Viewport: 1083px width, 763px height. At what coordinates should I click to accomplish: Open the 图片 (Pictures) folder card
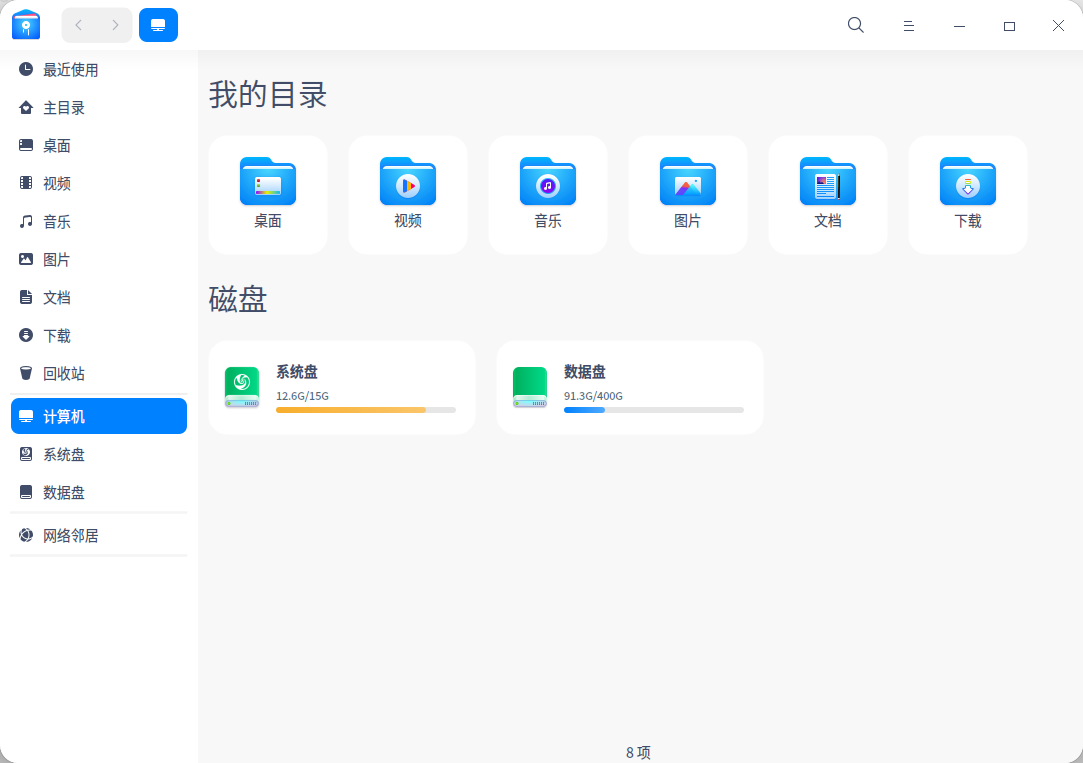click(687, 193)
